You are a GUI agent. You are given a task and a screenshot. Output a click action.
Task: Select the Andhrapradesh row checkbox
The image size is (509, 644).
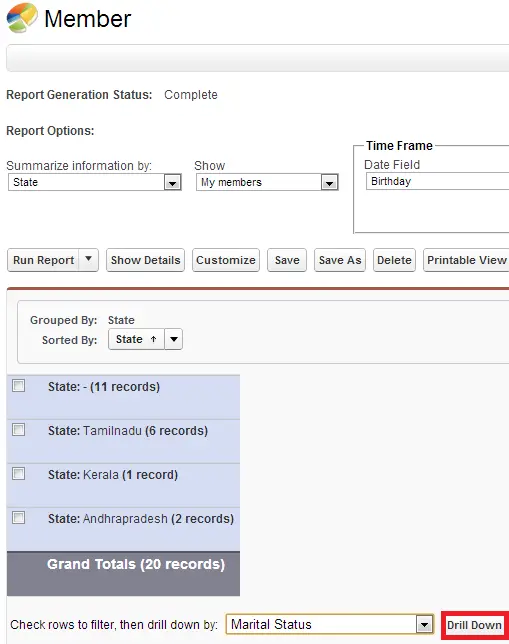pos(18,518)
